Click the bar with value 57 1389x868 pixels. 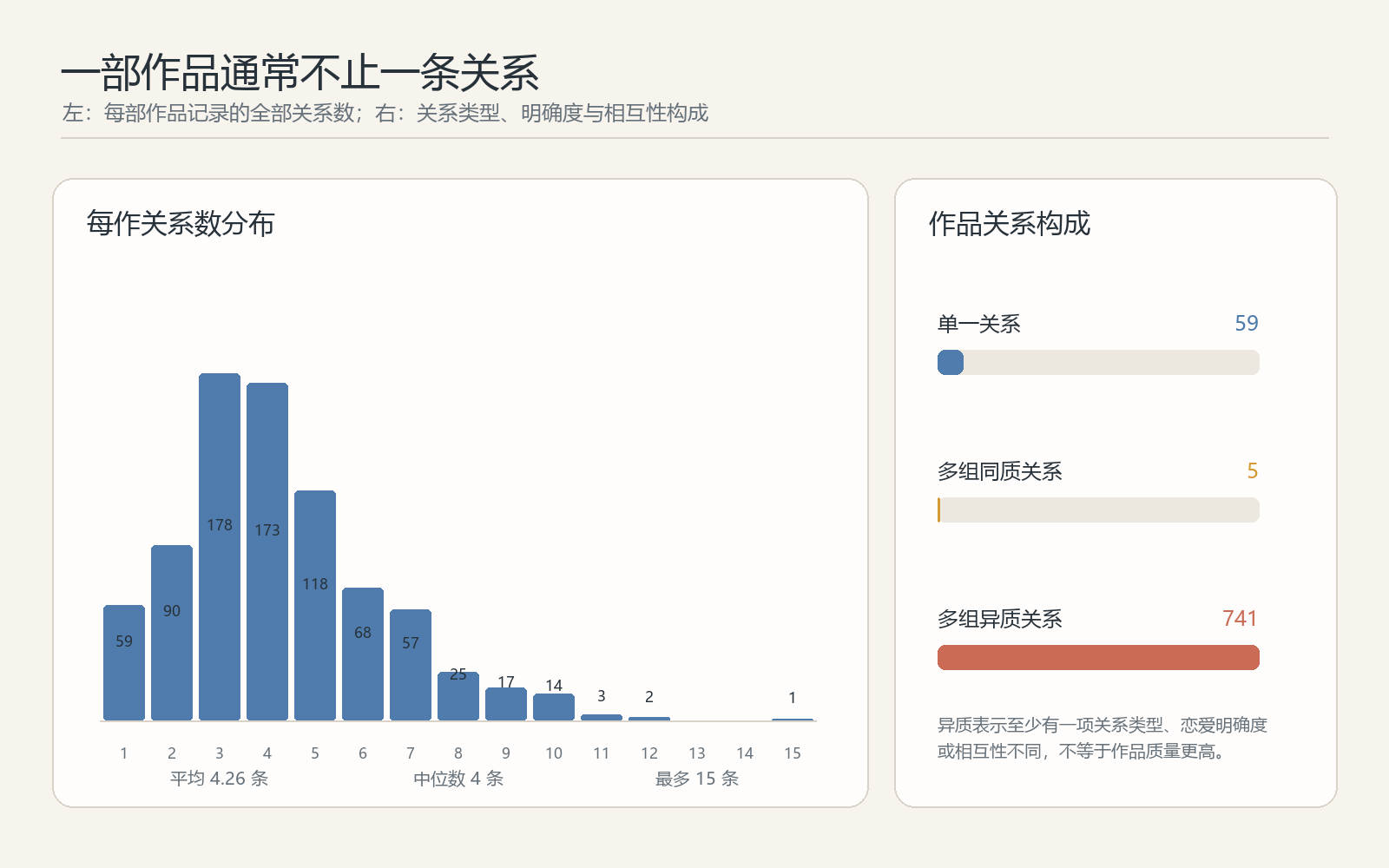click(411, 665)
